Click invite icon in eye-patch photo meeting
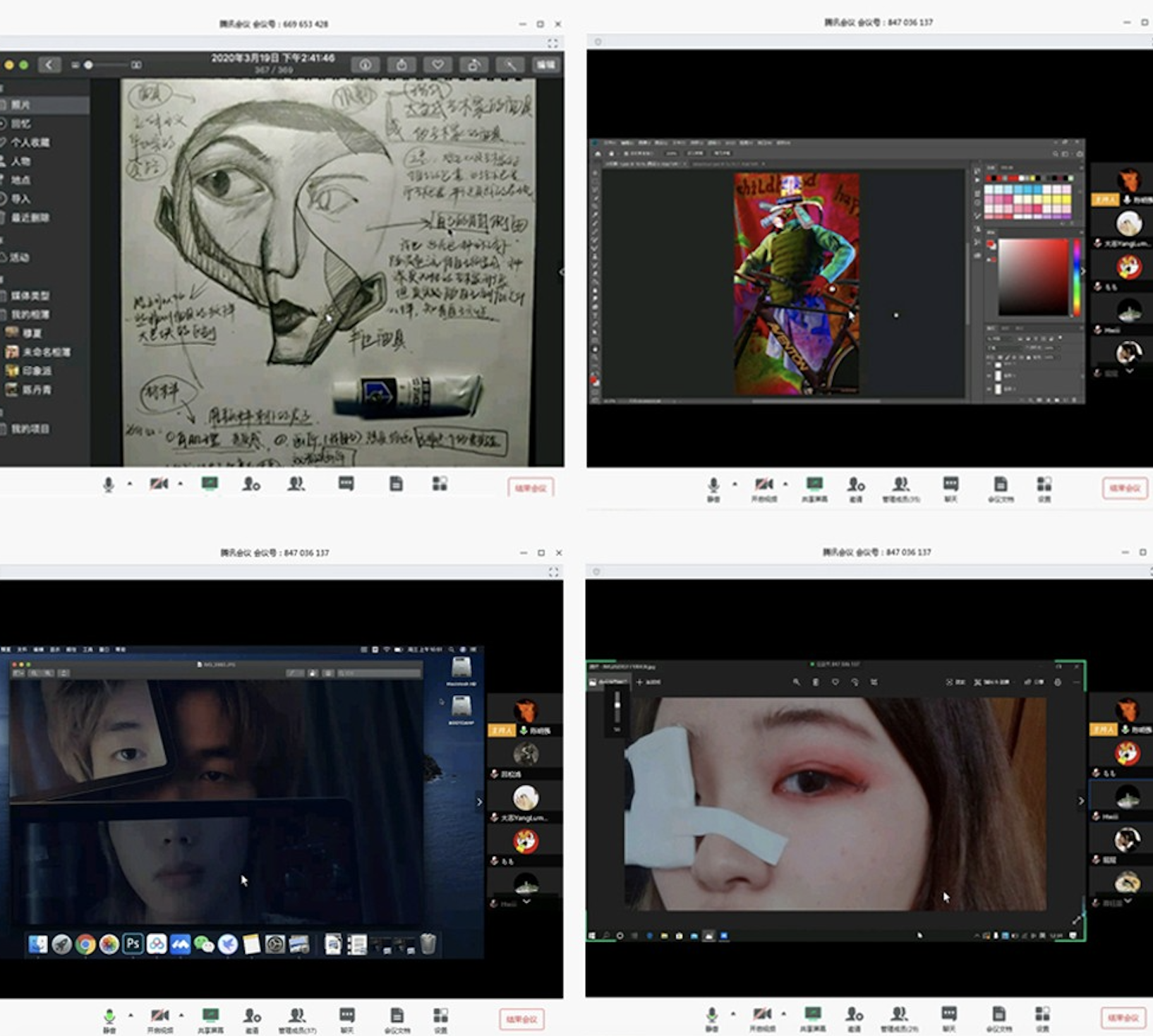 point(854,1019)
